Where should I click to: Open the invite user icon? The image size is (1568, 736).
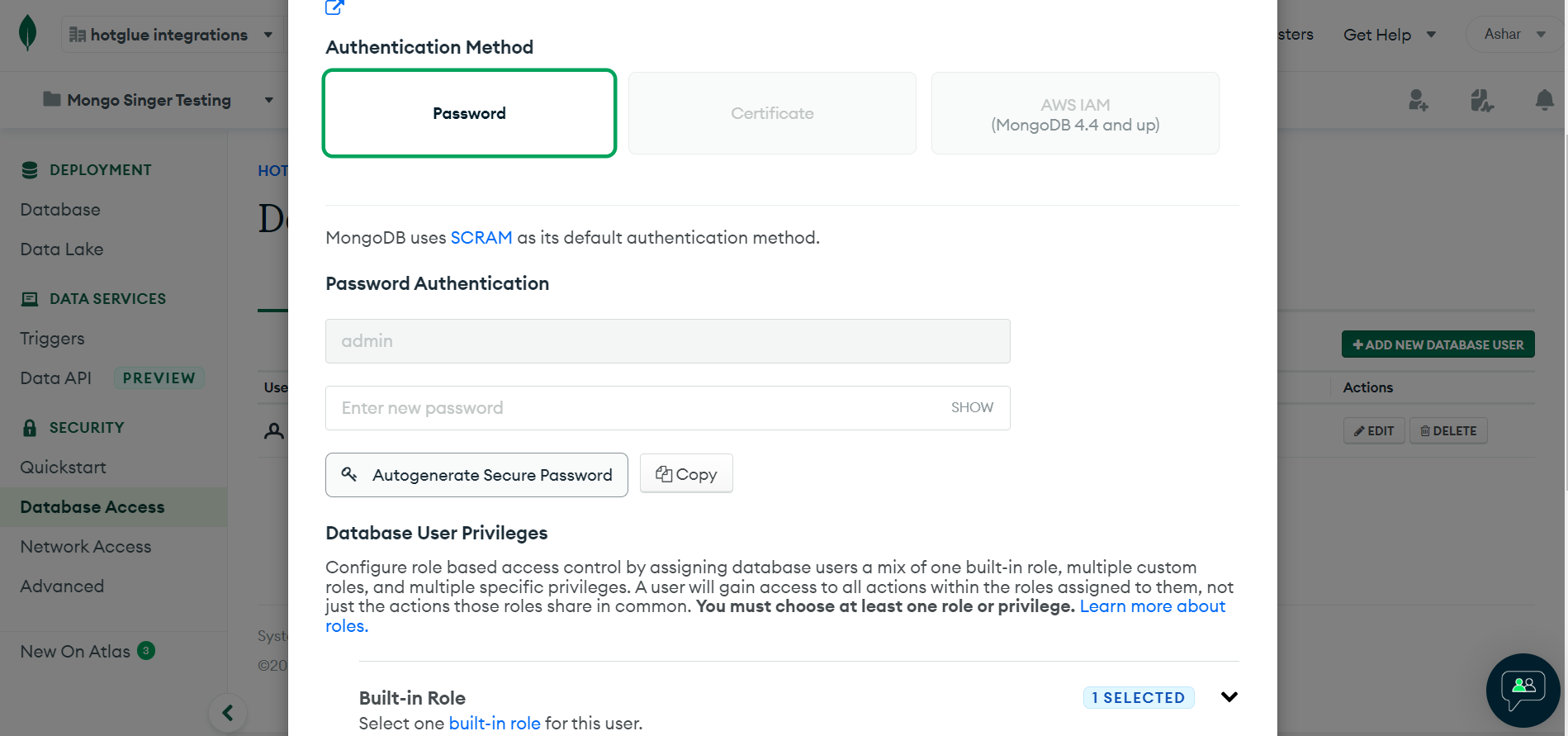[1418, 101]
